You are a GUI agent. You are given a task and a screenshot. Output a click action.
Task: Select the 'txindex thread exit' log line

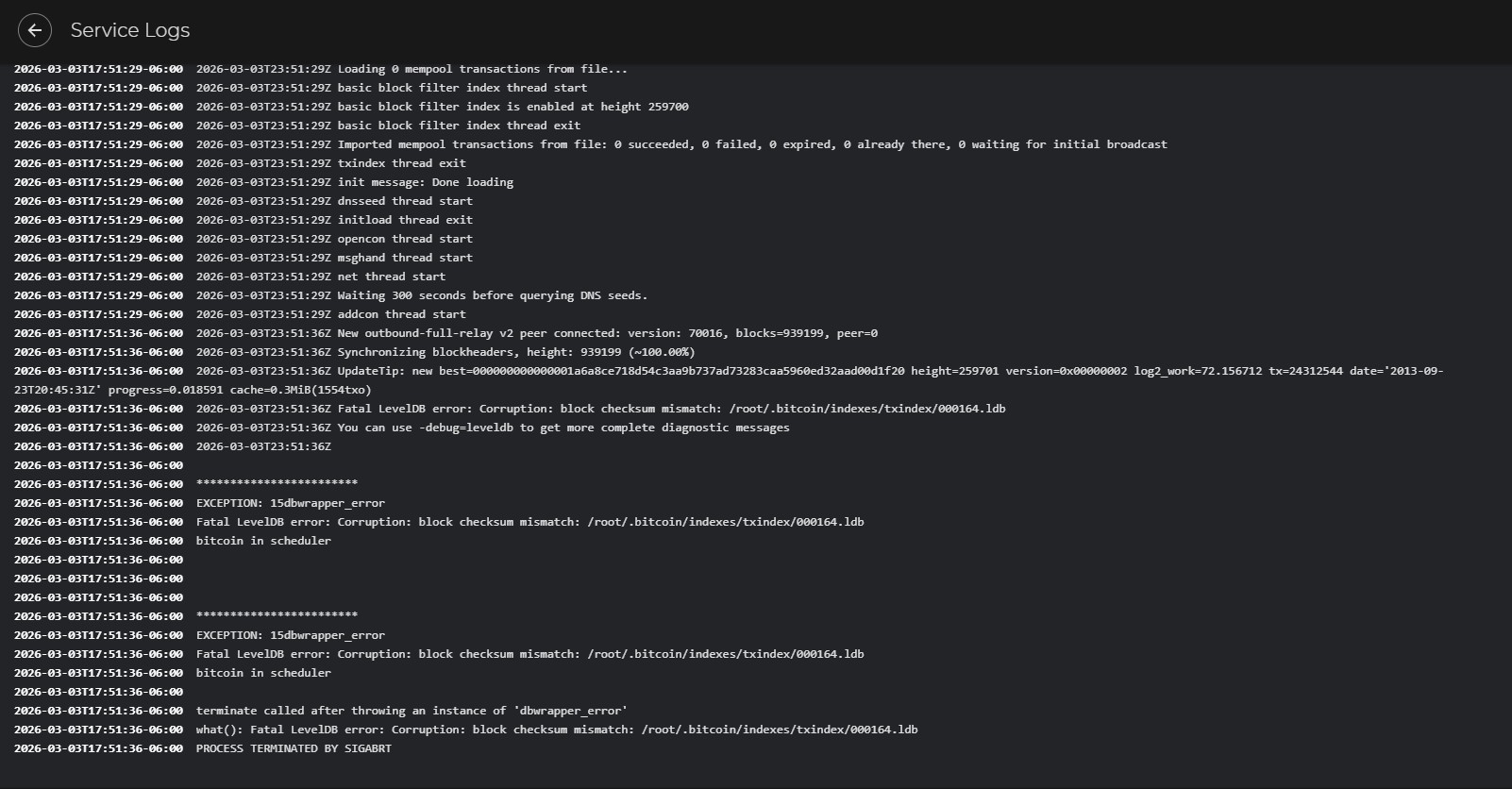coord(401,163)
